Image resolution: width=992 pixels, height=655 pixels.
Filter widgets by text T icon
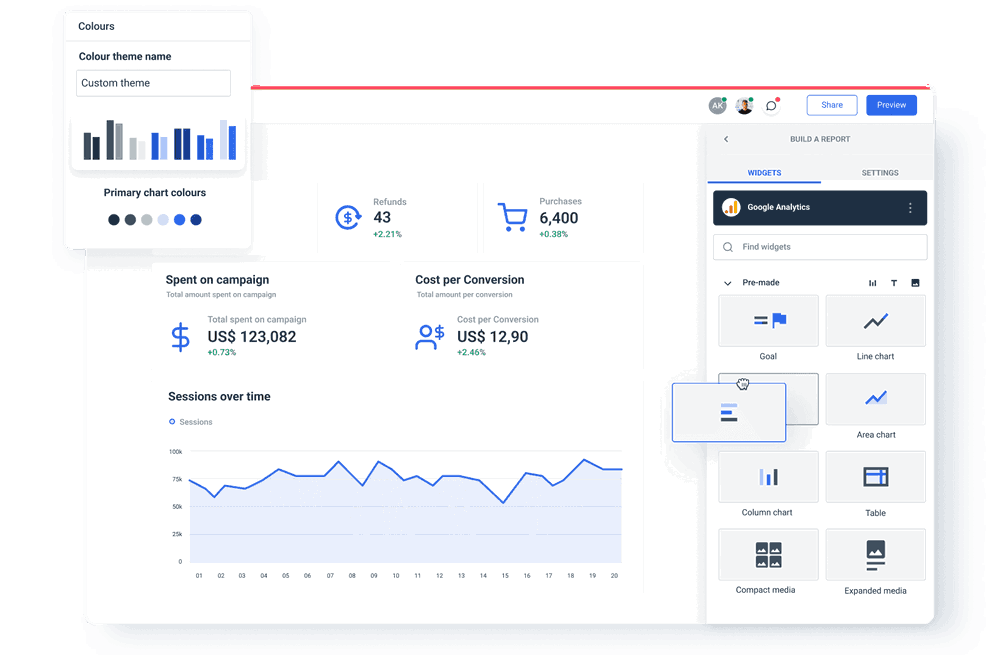click(x=894, y=283)
